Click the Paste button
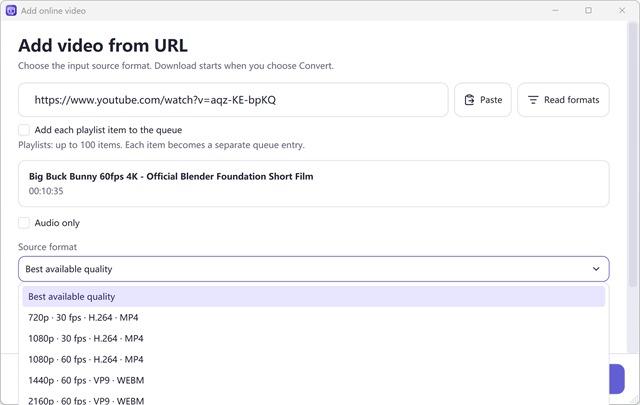640x405 pixels. tap(482, 100)
